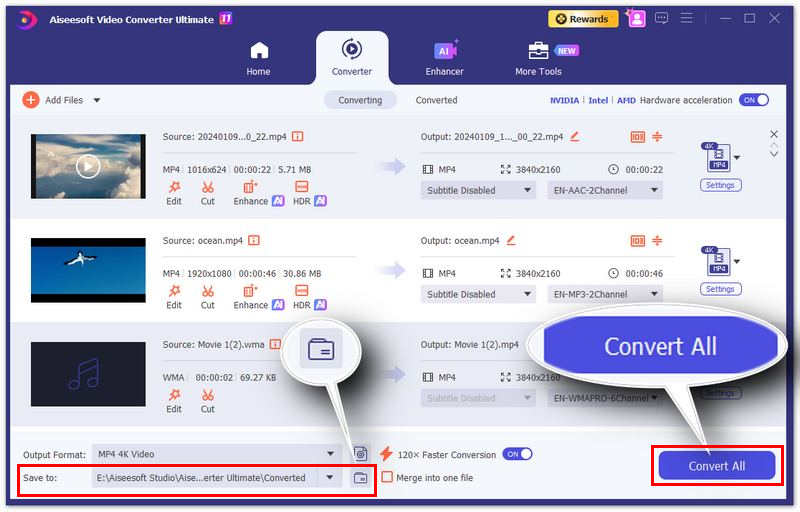Screen dimensions: 800x512
Task: Expand format arrow for ocean.mp4
Action: tap(737, 262)
